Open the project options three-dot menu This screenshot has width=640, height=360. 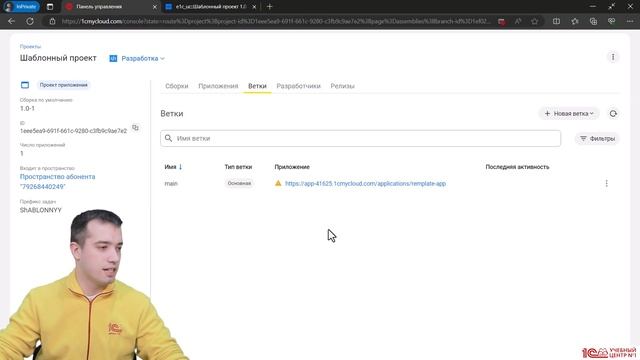tap(613, 57)
